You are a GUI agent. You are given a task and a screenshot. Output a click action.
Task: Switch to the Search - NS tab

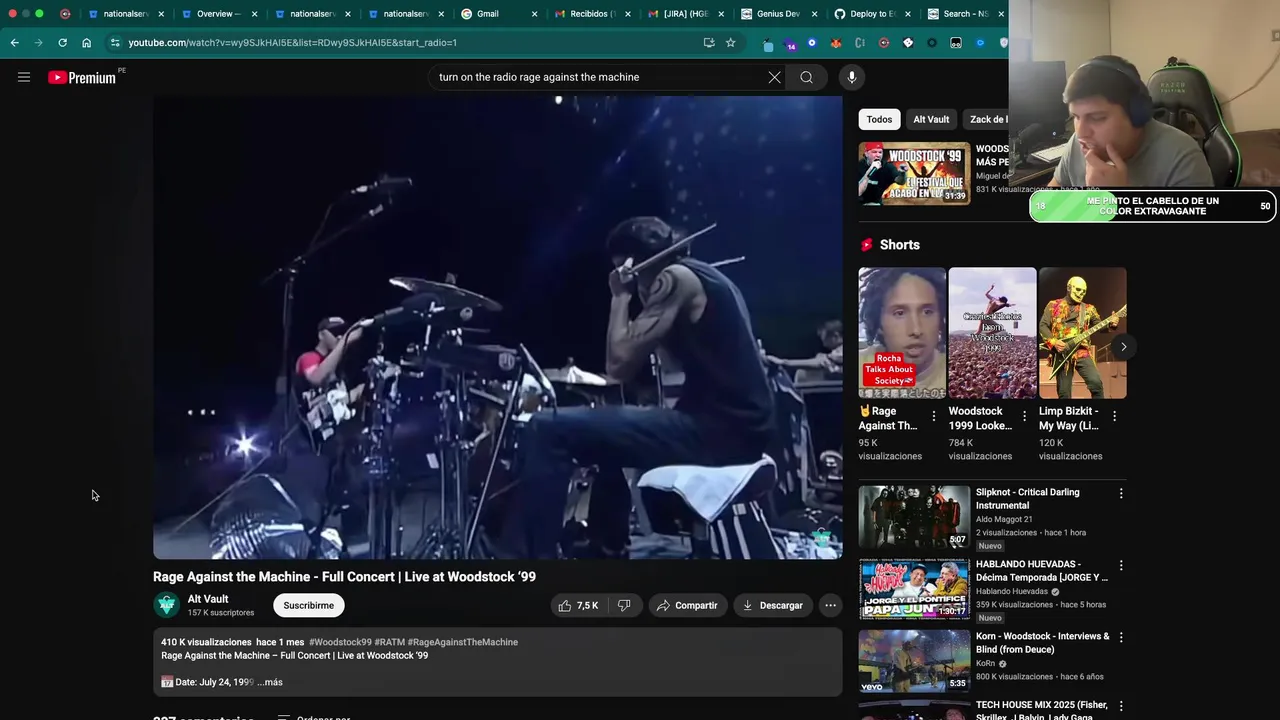click(x=962, y=14)
